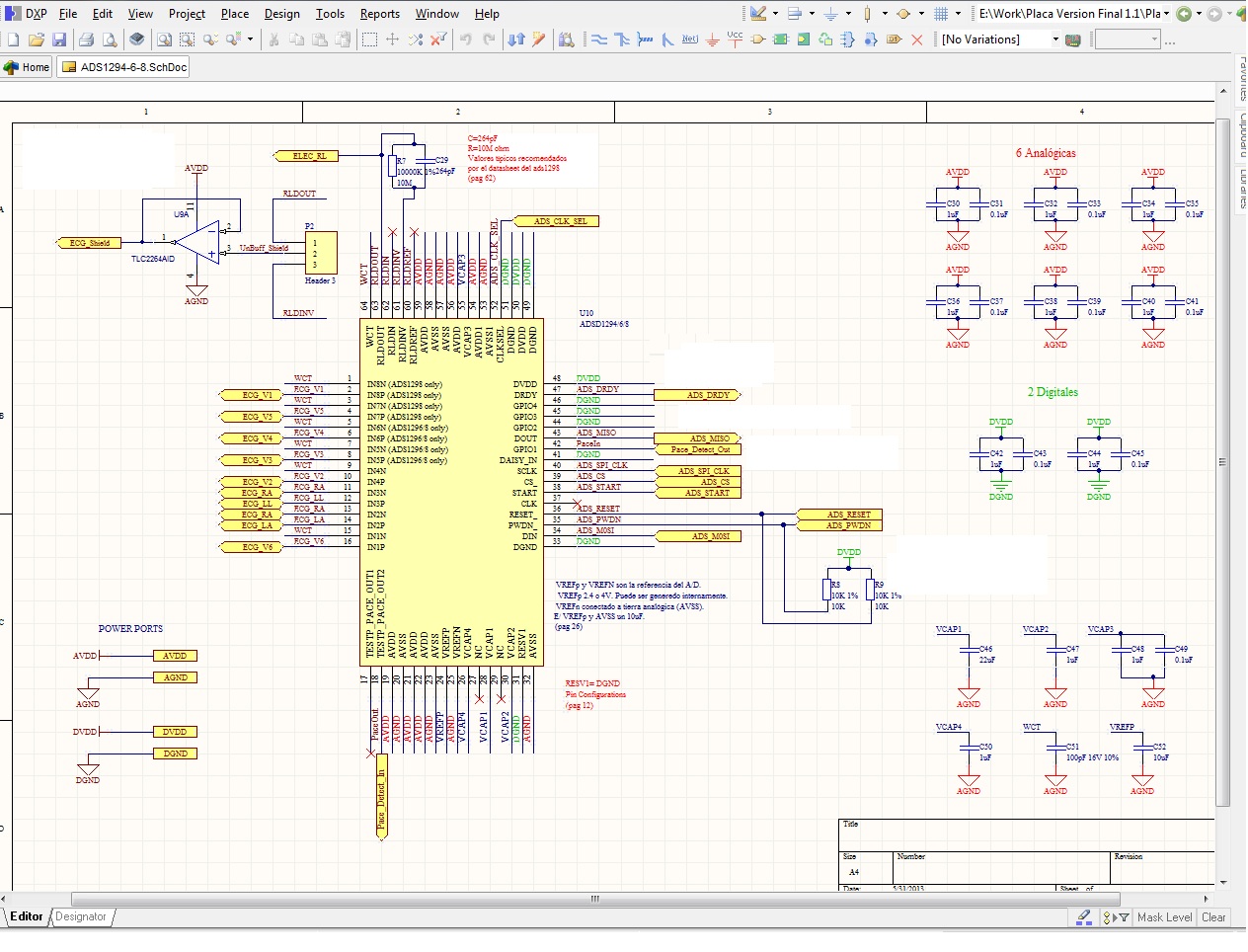Click the filter funnel icon in status bar
This screenshot has height=952, width=1248.
[x=1122, y=917]
